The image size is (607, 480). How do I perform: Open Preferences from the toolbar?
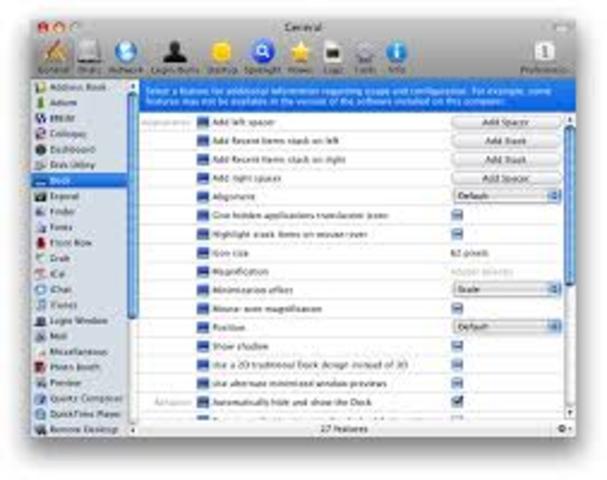544,57
